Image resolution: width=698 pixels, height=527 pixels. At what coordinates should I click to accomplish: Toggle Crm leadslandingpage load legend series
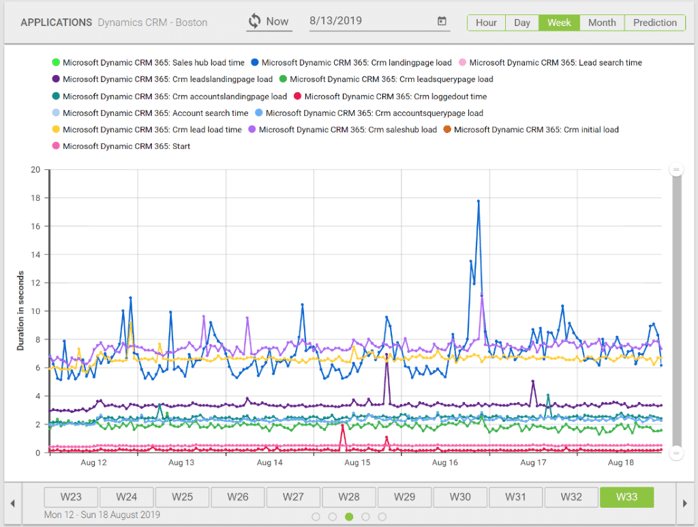click(x=162, y=79)
